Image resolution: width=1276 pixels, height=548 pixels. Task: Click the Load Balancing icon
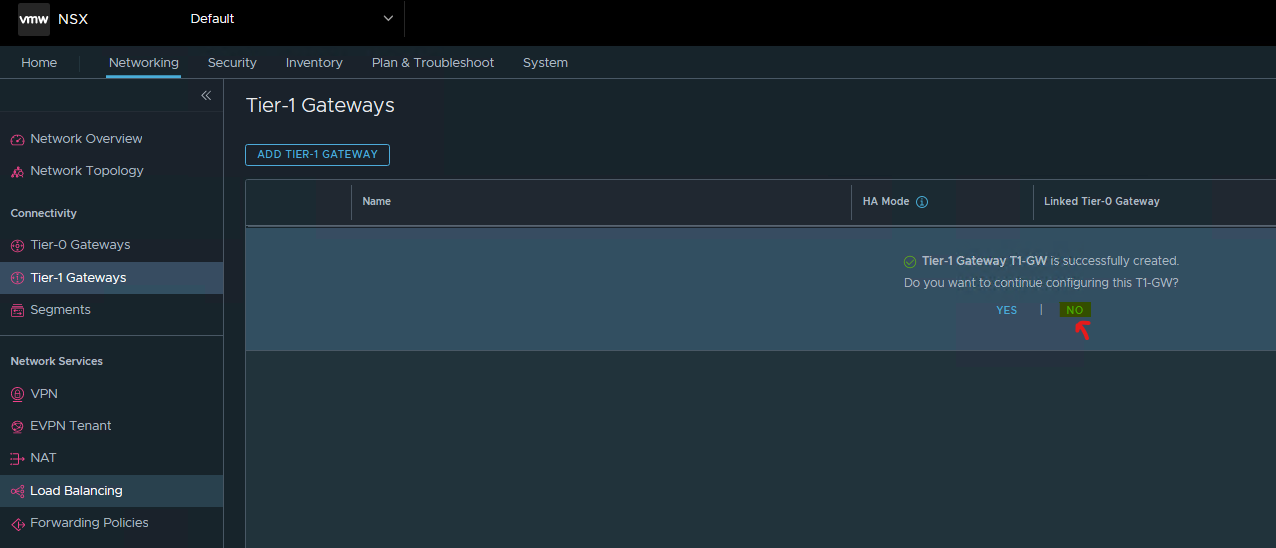click(17, 492)
